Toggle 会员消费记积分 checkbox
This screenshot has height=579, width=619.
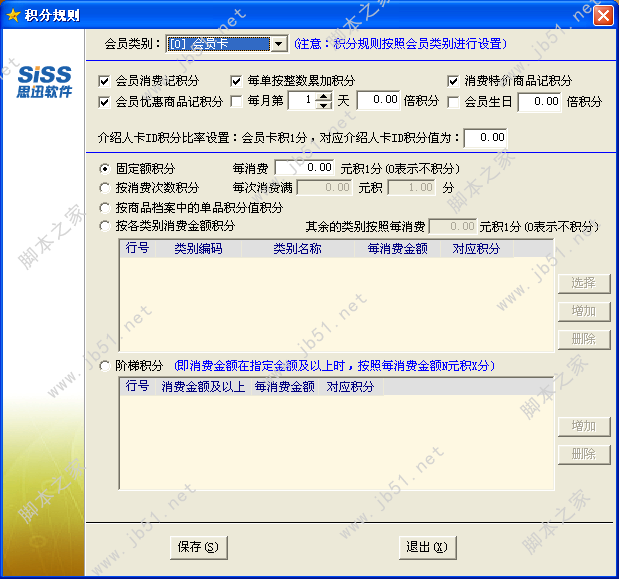104,81
